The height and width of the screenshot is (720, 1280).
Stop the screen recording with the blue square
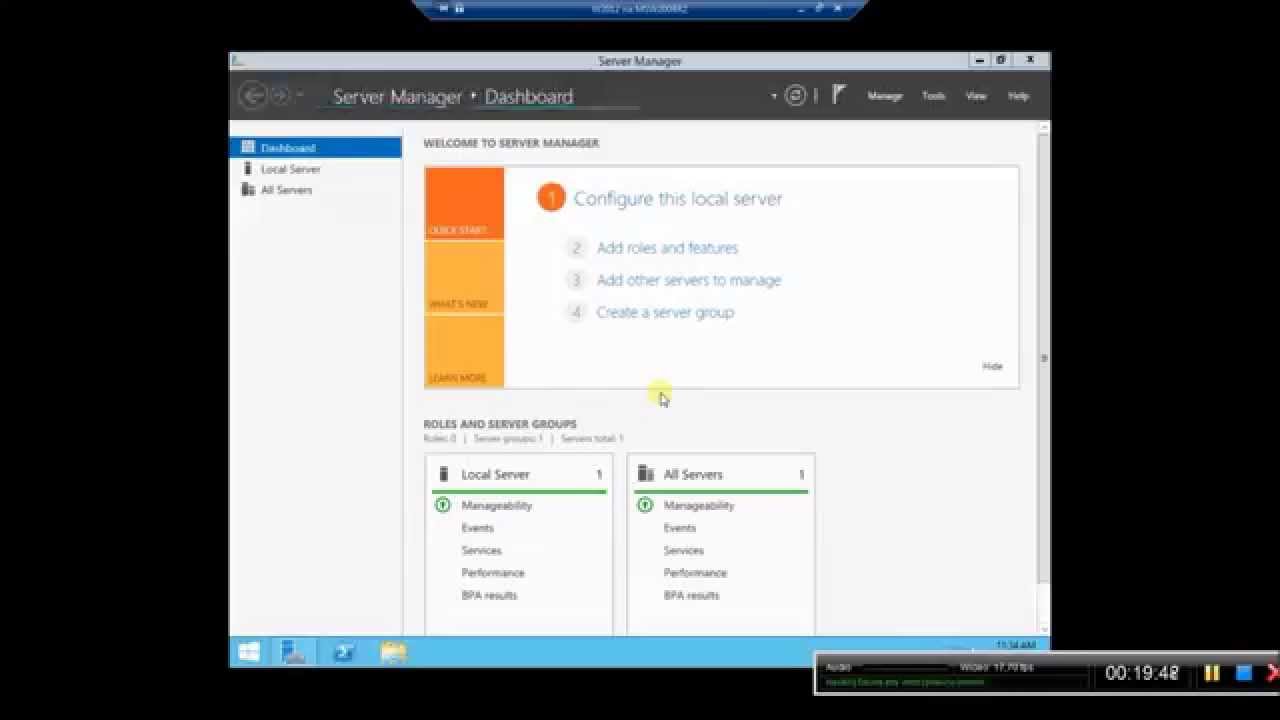[1244, 673]
